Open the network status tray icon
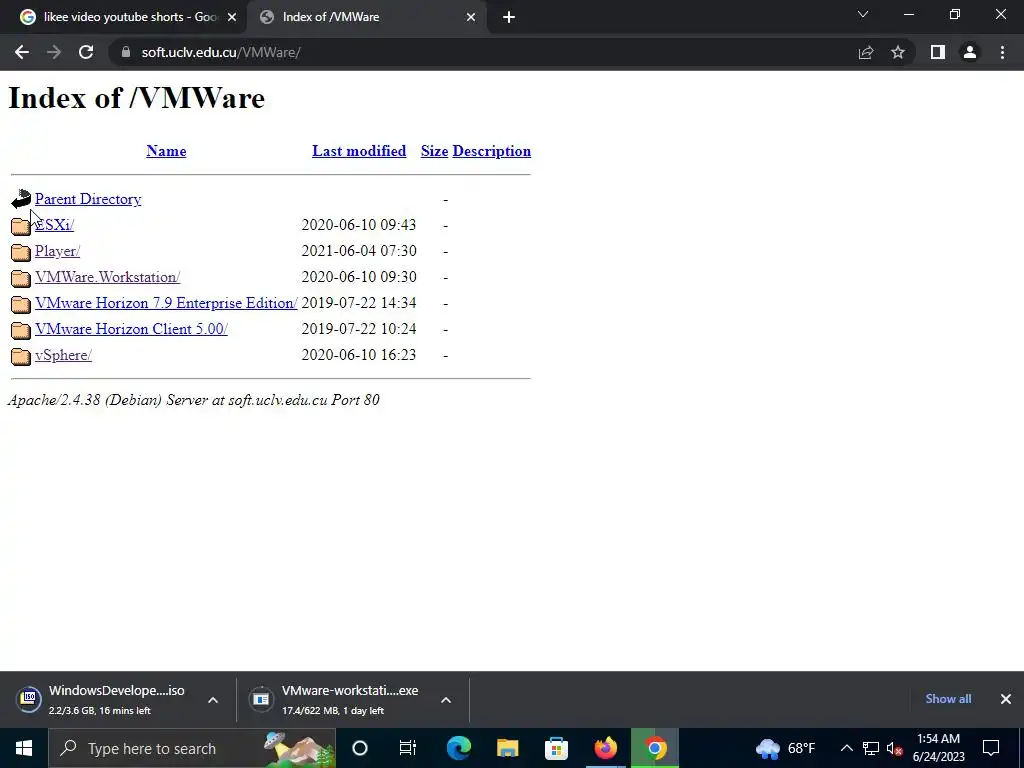The height and width of the screenshot is (768, 1024). (x=871, y=748)
